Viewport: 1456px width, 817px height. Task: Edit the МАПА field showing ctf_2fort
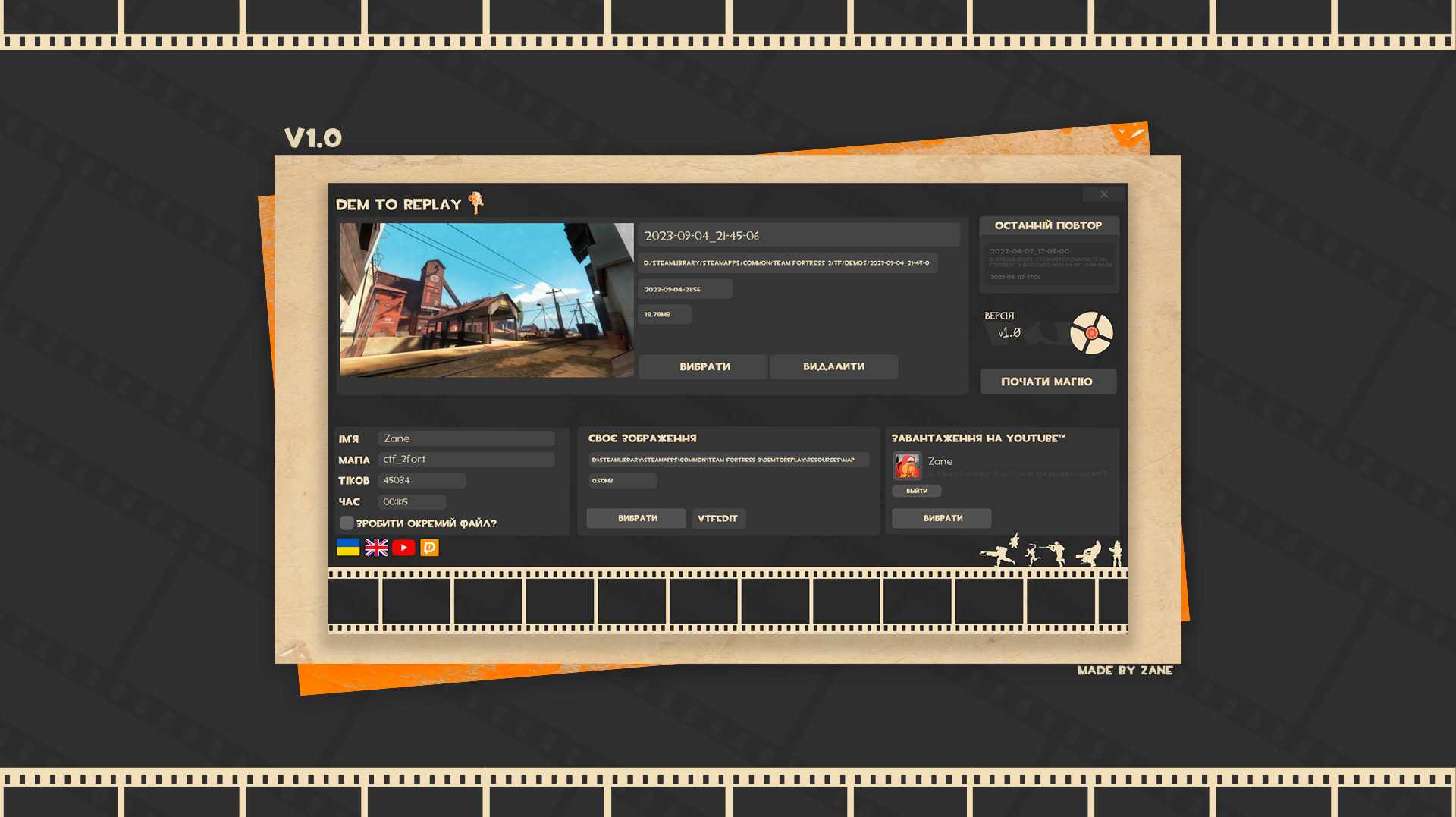[x=466, y=459]
